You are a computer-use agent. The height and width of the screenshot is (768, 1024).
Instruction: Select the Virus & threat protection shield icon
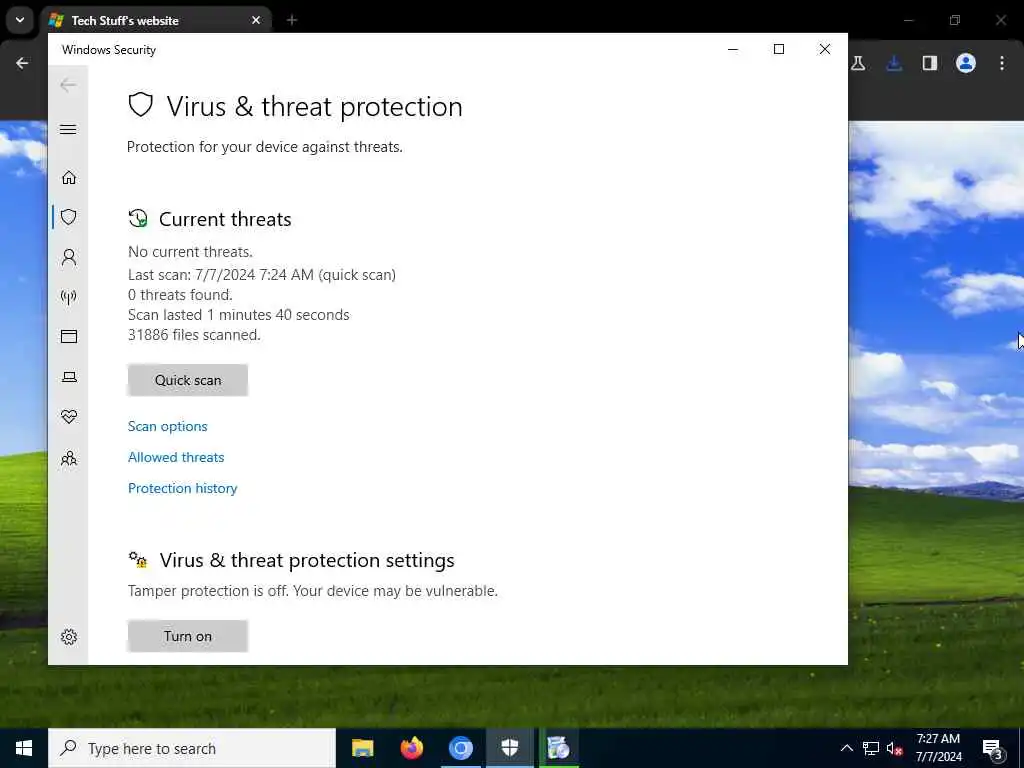(69, 217)
